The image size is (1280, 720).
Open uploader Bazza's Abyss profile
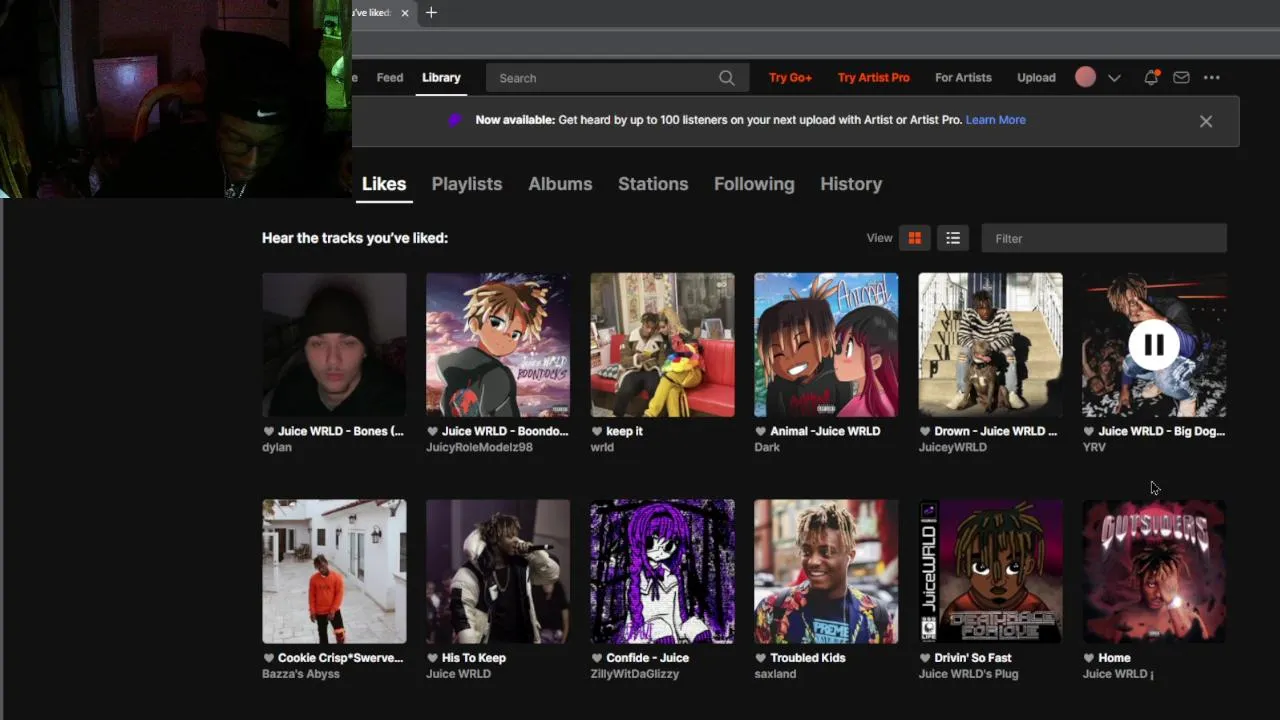(301, 674)
